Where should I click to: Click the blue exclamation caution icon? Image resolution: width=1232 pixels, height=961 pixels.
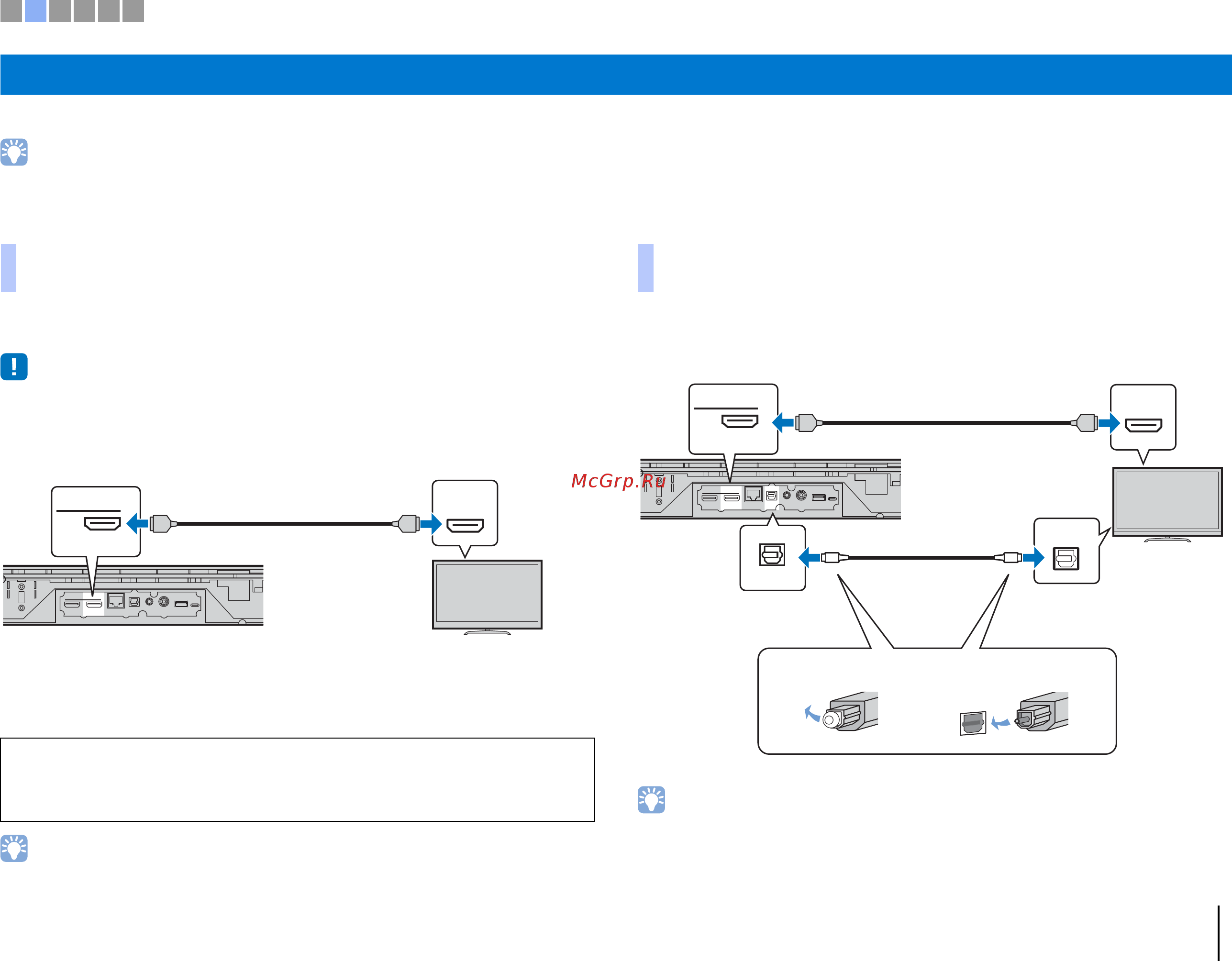tap(14, 366)
